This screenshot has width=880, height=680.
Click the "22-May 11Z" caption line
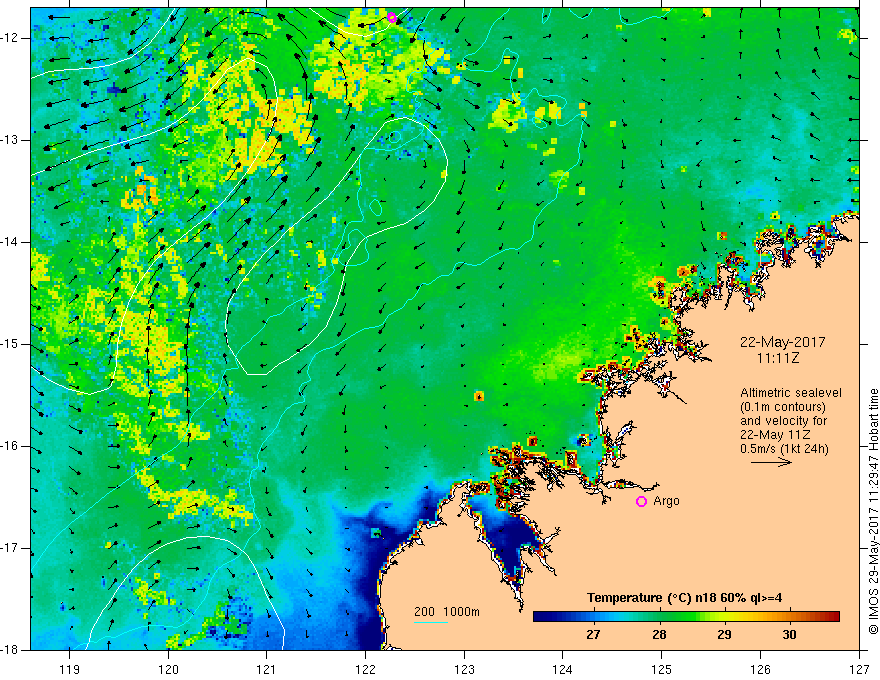coord(775,435)
